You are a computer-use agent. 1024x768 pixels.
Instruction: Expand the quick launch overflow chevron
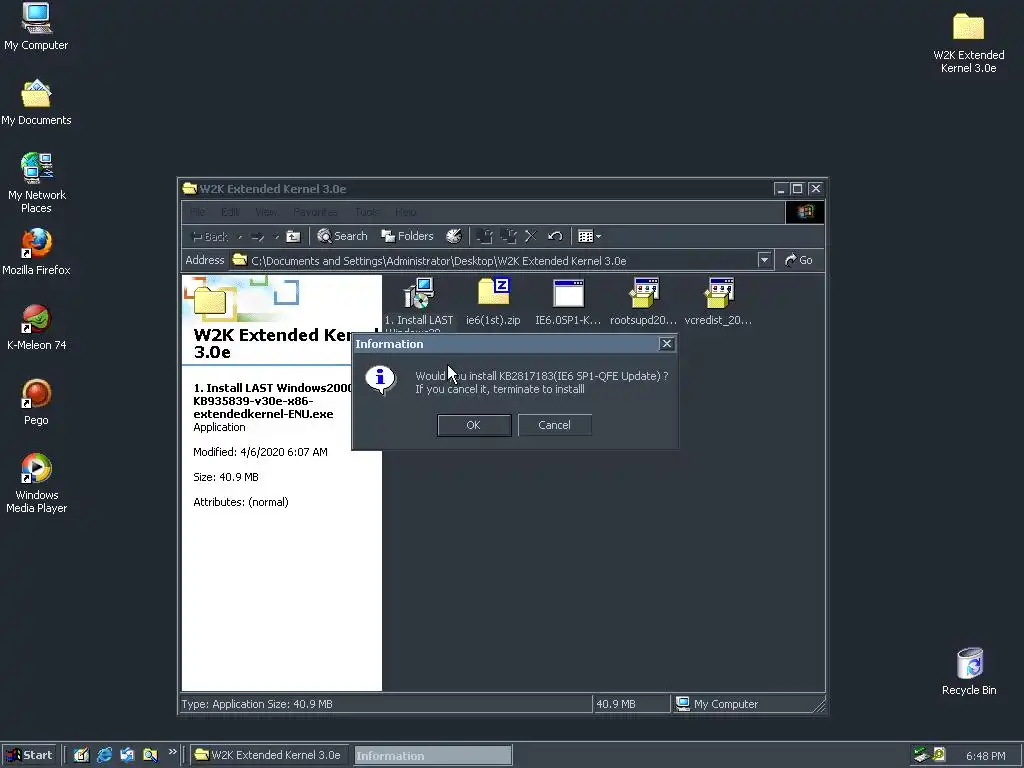tap(172, 752)
